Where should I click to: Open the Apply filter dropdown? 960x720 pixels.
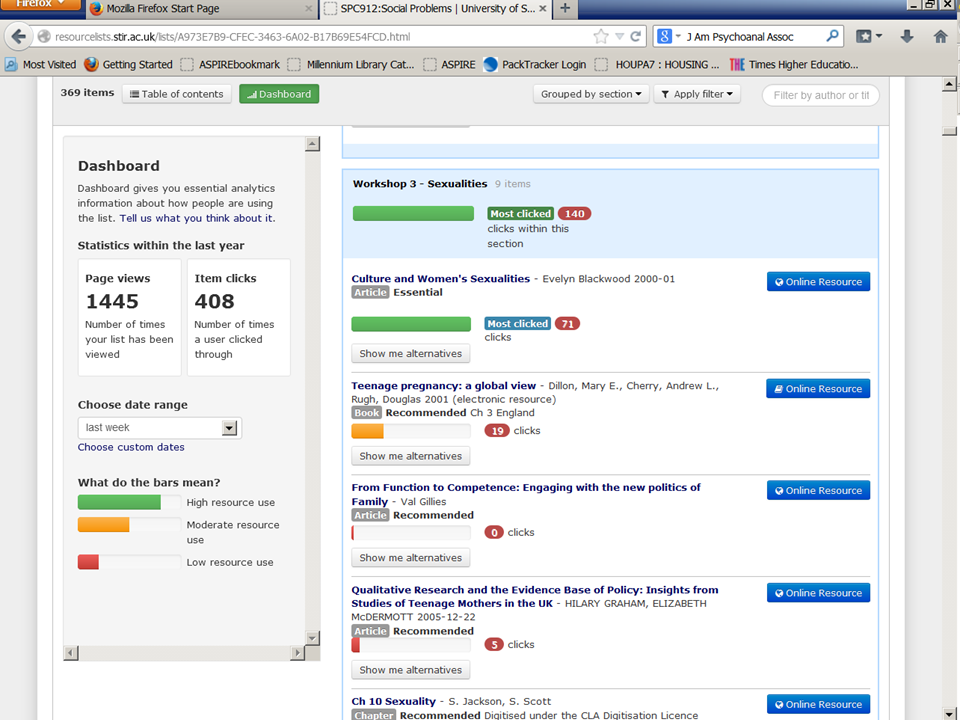(699, 94)
